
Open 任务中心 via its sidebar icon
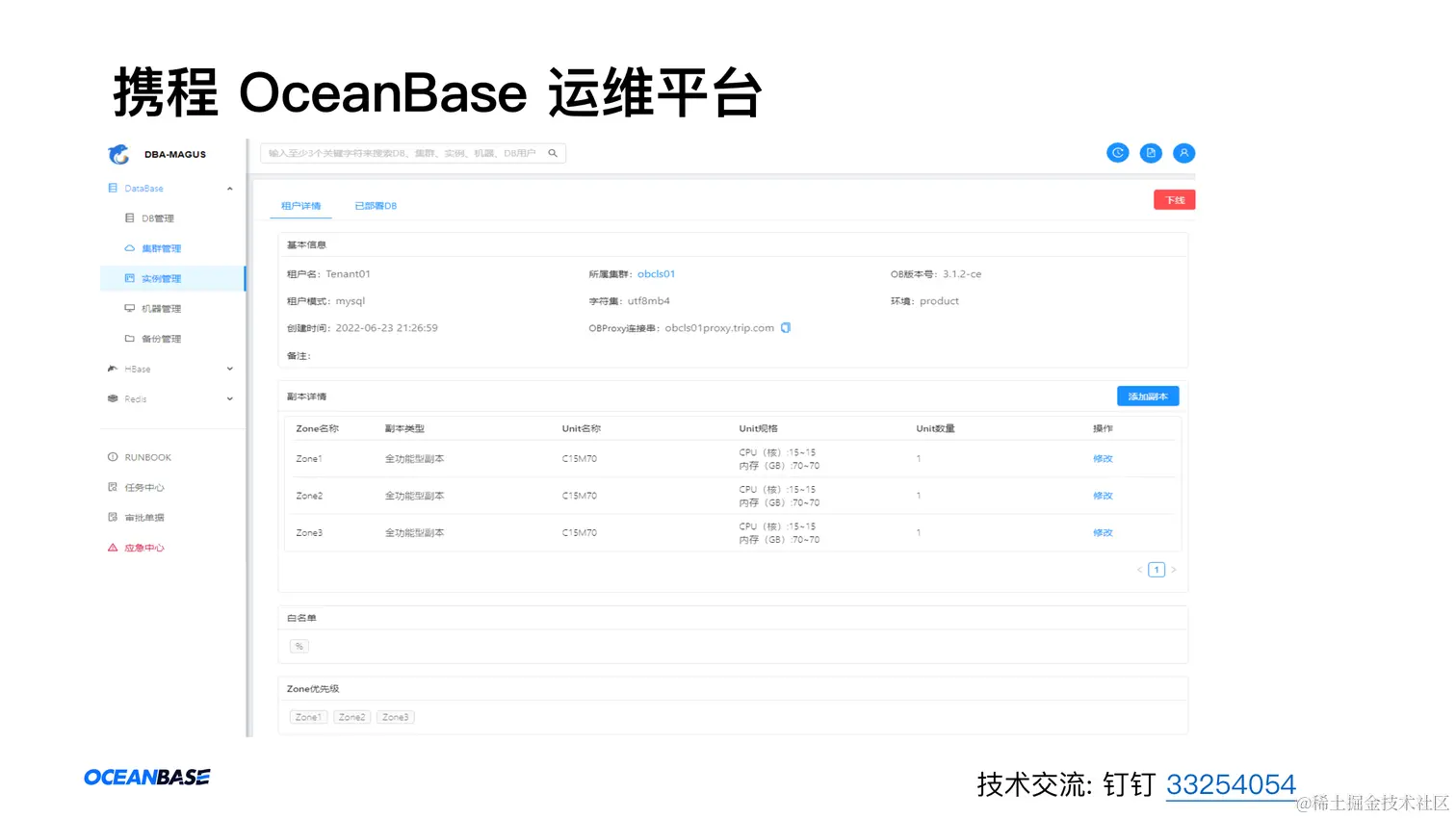(113, 487)
